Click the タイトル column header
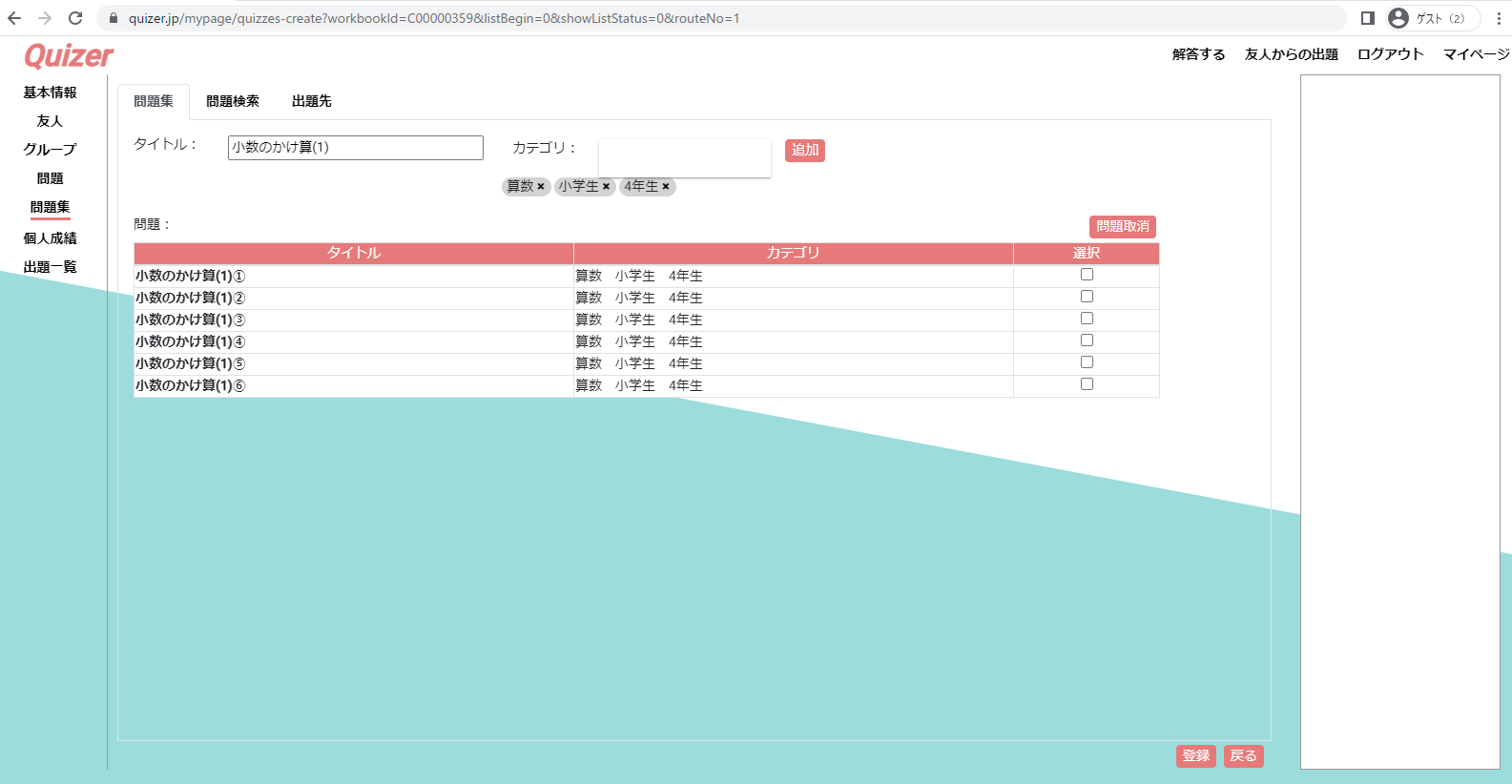The width and height of the screenshot is (1512, 784). 354,253
